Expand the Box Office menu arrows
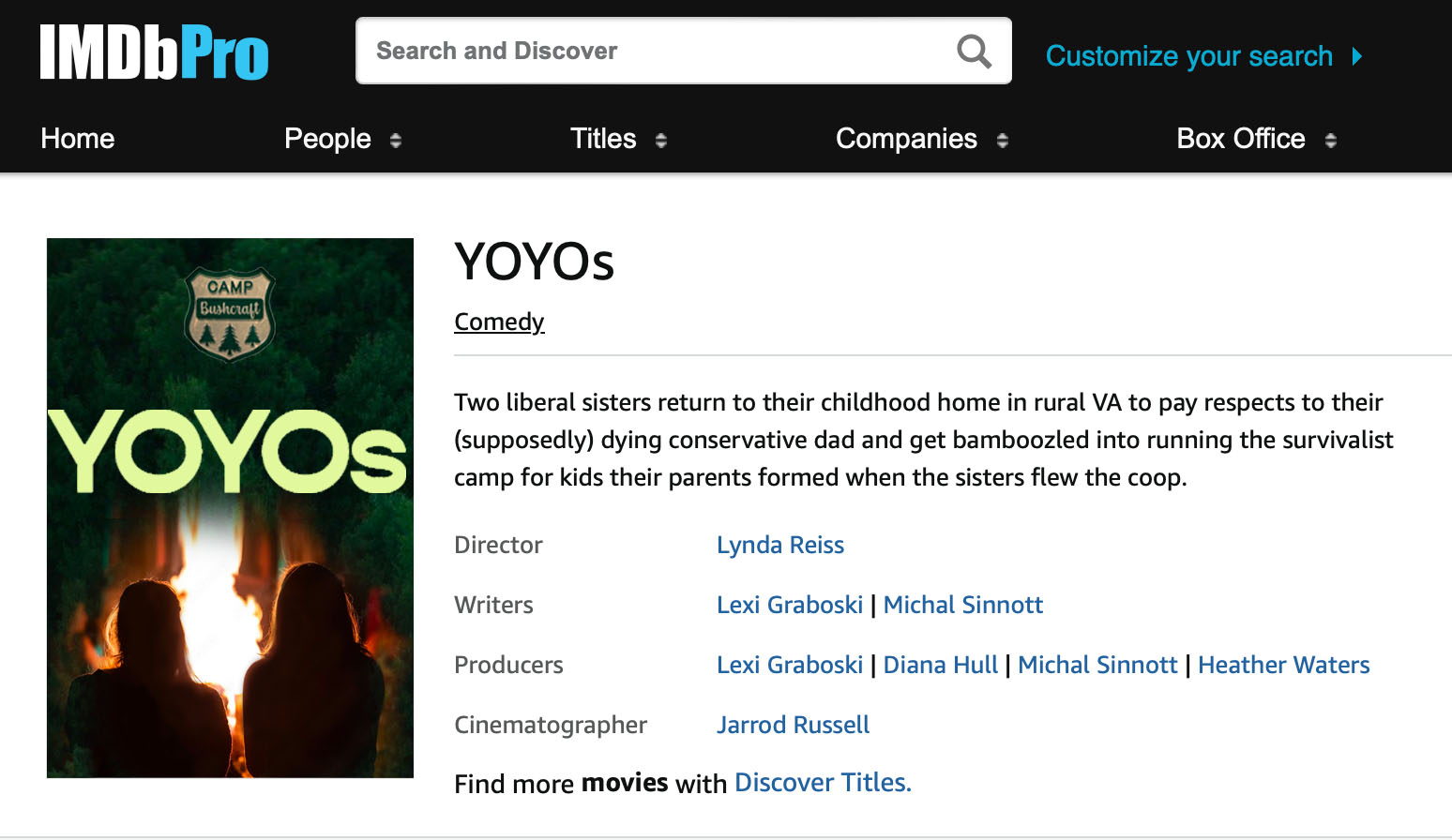This screenshot has width=1452, height=840. [1330, 140]
